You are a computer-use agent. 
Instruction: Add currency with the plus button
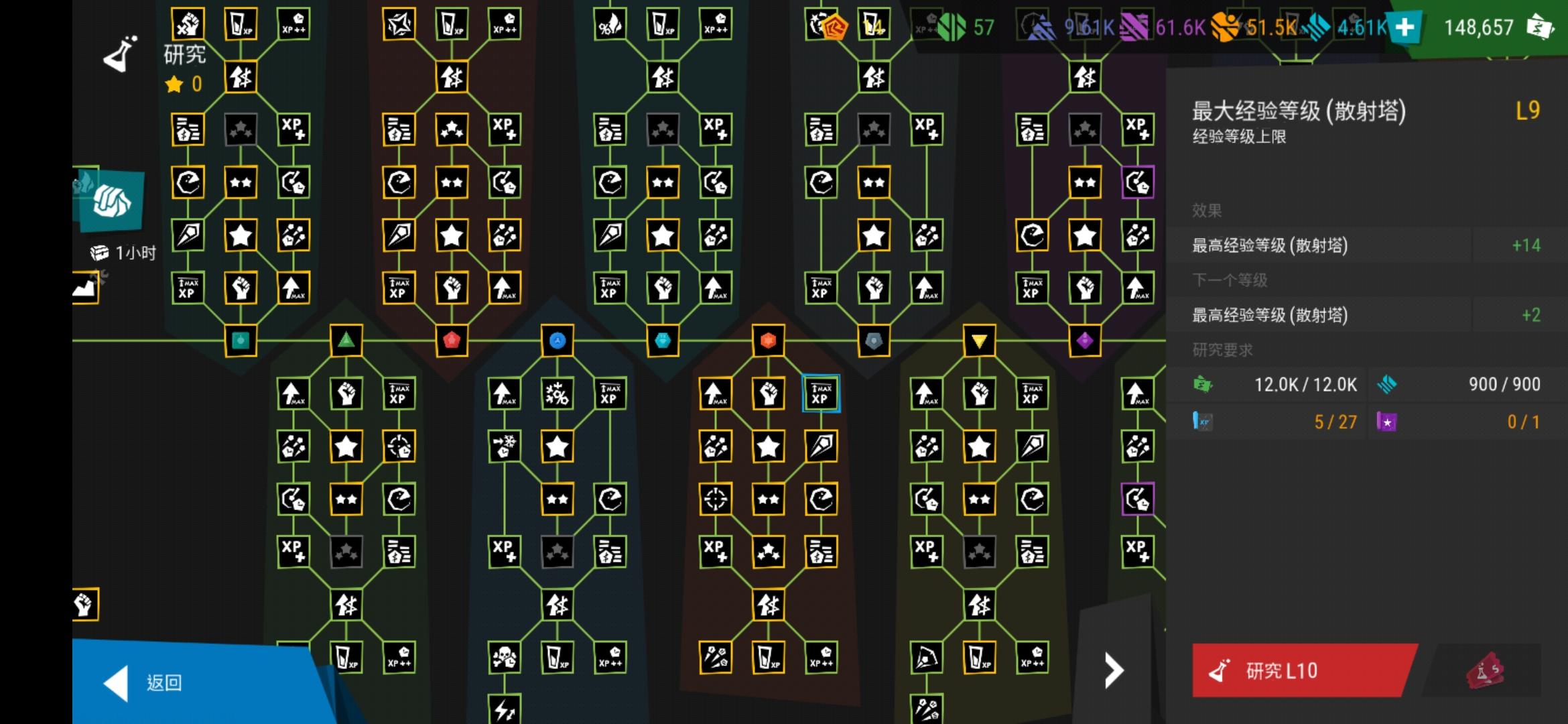pos(1404,27)
